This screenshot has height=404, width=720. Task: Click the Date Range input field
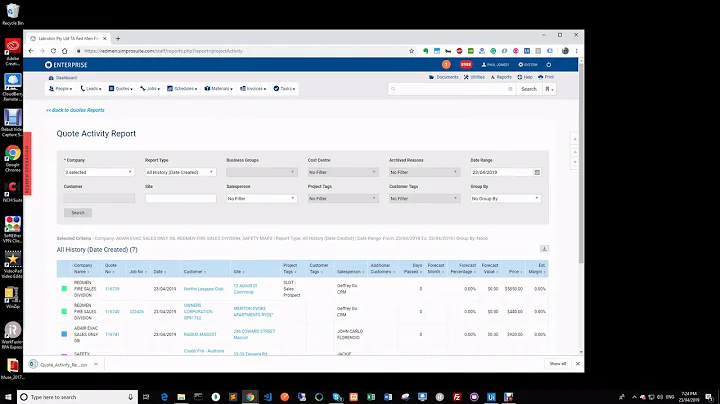click(502, 172)
